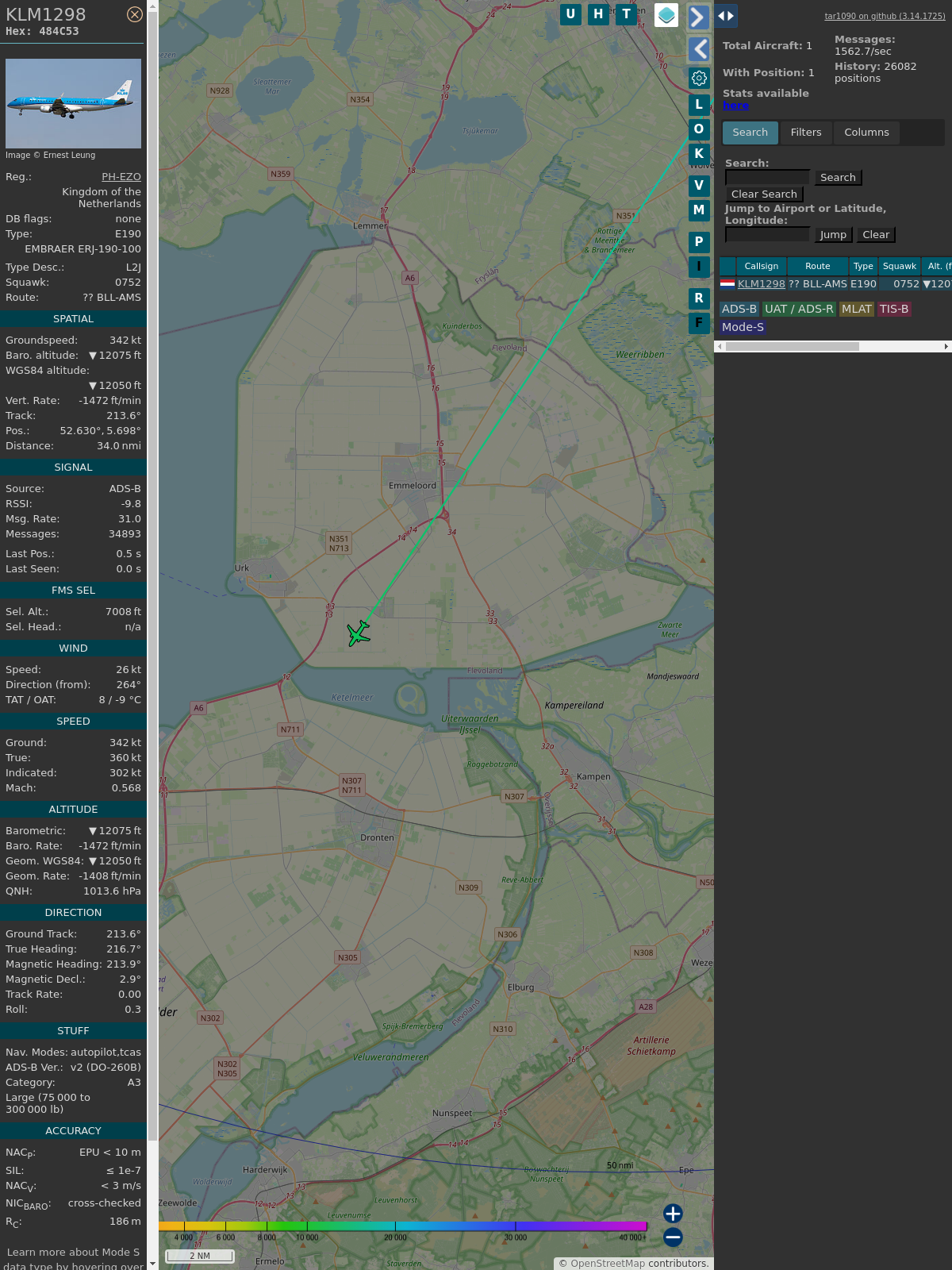Click the Search button beside the field

838,178
